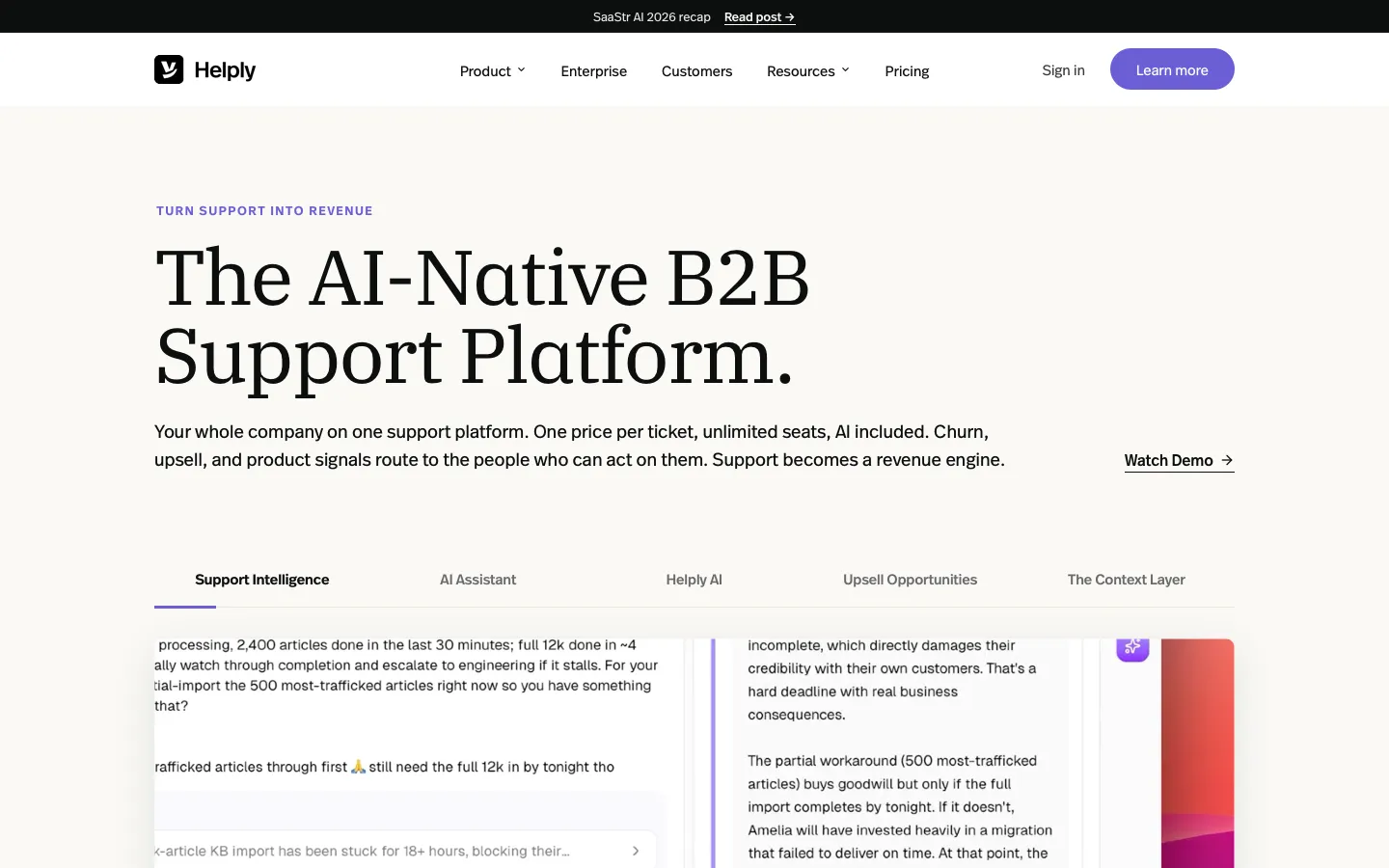Click the sparkle AI icon in preview
Image resolution: width=1389 pixels, height=868 pixels.
click(x=1132, y=649)
